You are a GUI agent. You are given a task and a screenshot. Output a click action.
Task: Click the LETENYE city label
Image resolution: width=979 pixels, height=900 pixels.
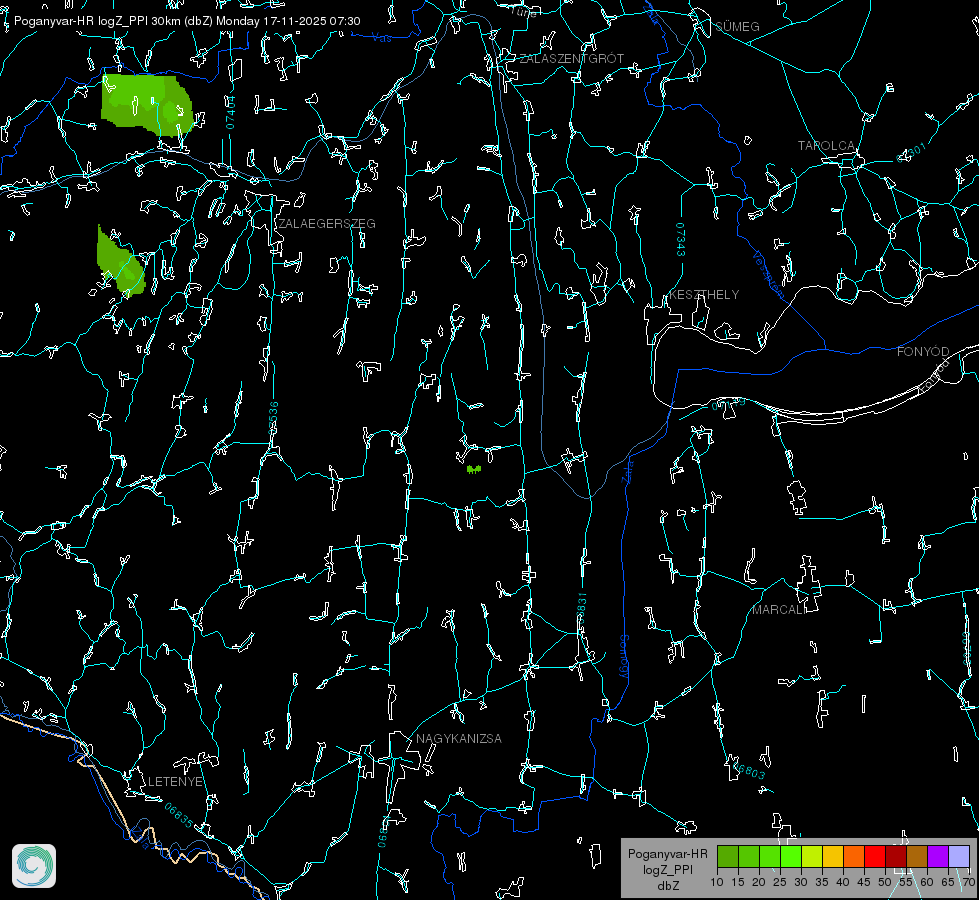(x=175, y=782)
